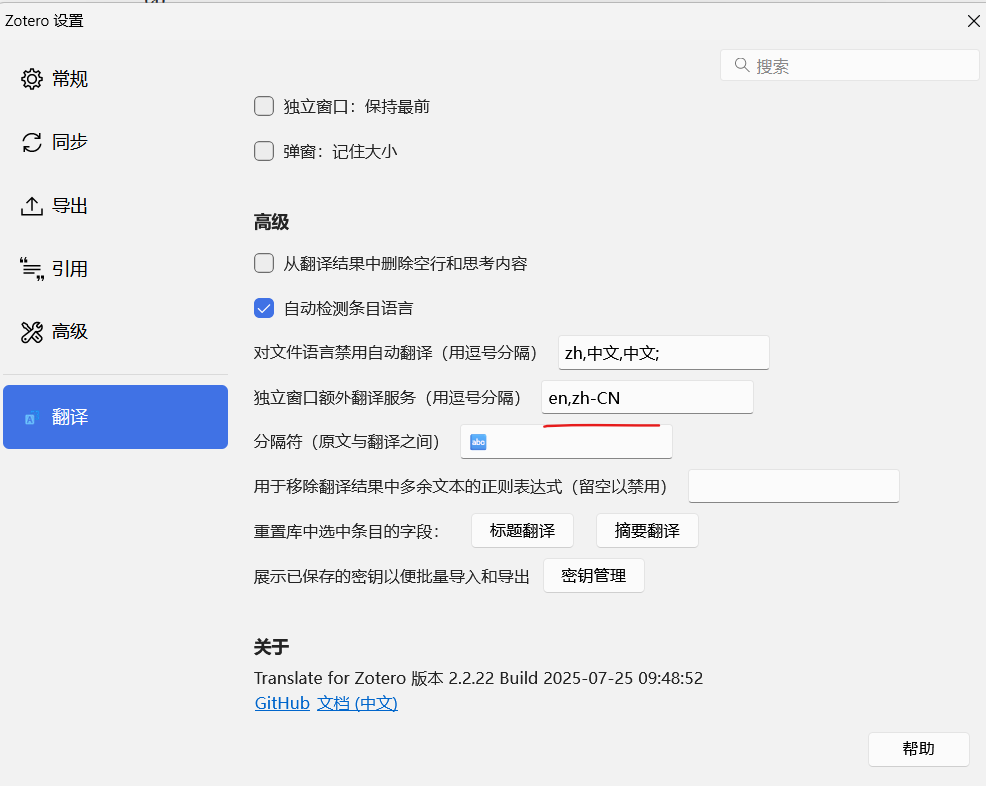Open the 引用 quotation mark icon
Screen dimensions: 986x786
pyautogui.click(x=31, y=268)
